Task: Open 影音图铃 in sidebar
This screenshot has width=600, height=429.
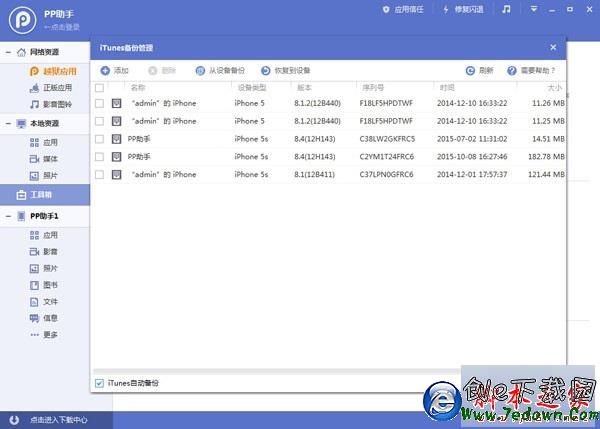Action: [51, 104]
